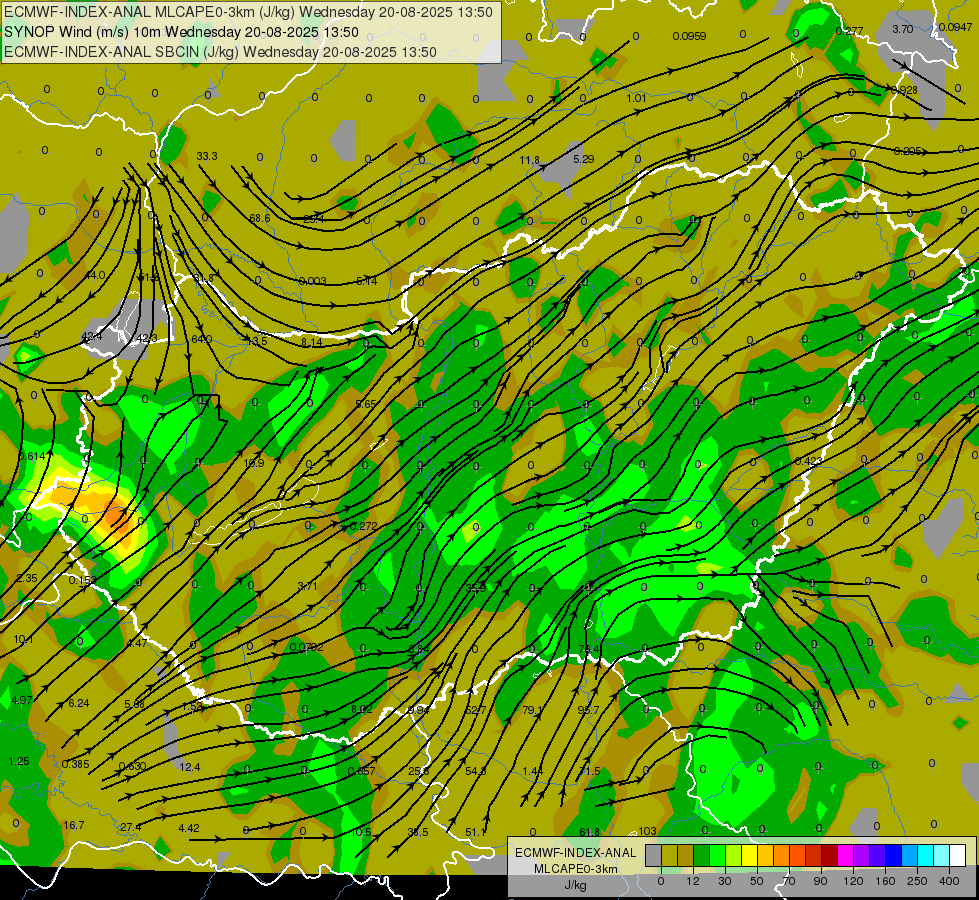Image resolution: width=979 pixels, height=900 pixels.
Task: Click the map value 12.4
Action: point(190,767)
